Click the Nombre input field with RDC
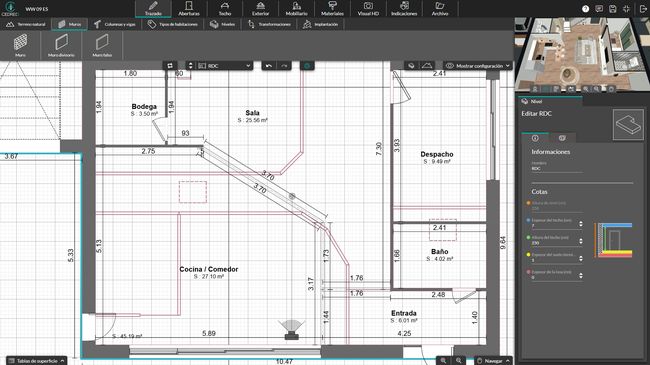This screenshot has width=650, height=365. (557, 168)
